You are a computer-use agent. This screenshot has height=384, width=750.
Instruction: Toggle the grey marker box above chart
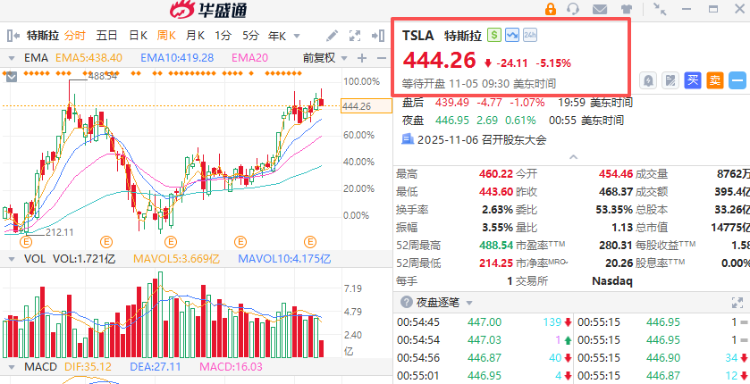(x=11, y=77)
